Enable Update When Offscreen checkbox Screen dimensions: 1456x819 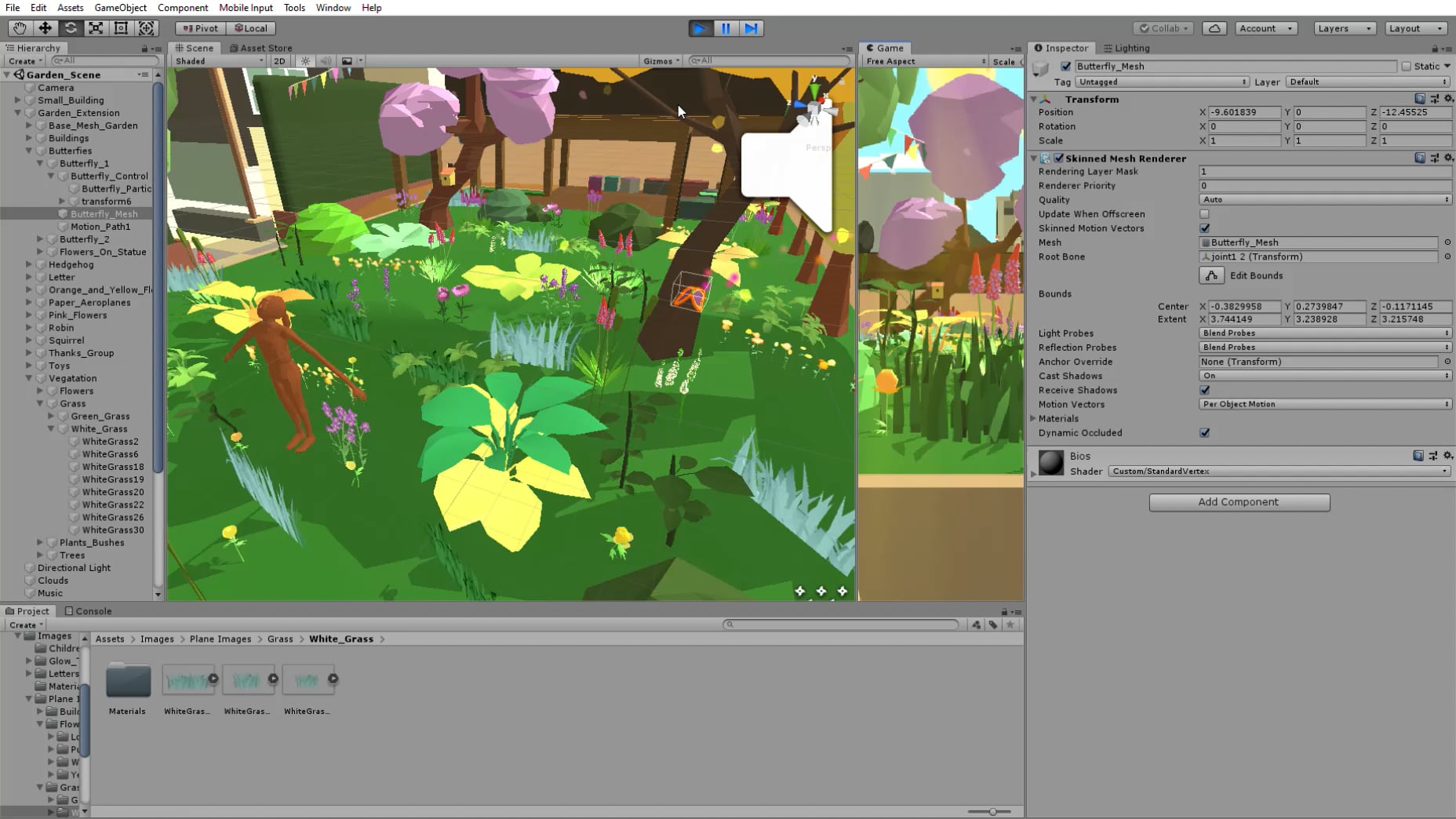point(1204,214)
